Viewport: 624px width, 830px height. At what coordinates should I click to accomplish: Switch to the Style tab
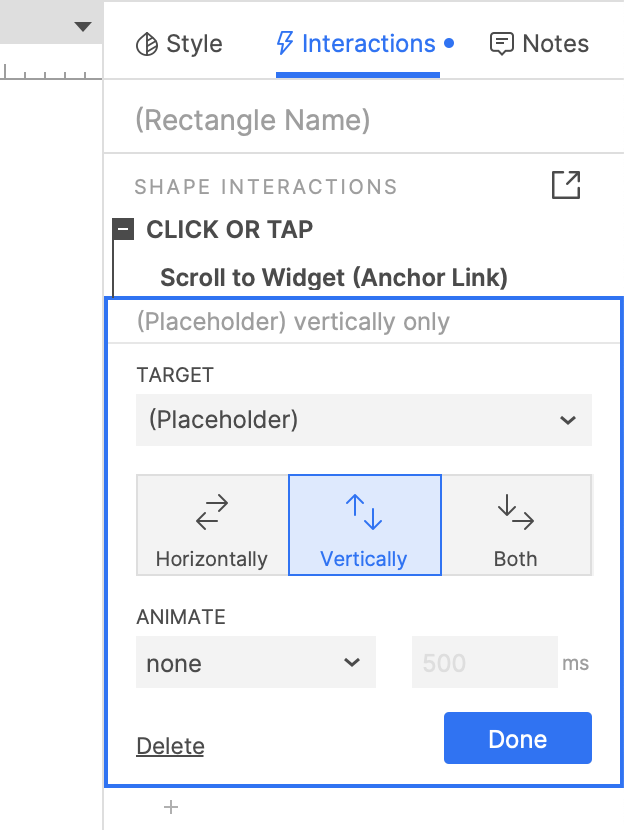[x=180, y=44]
